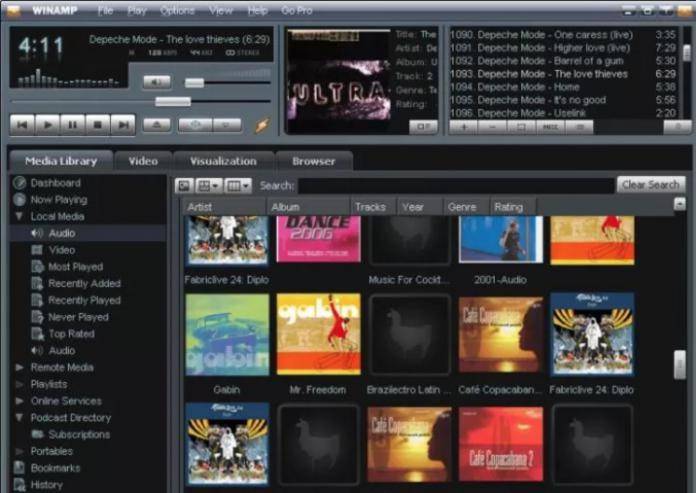This screenshot has height=493, width=696.
Task: Pause the current track
Action: (x=73, y=125)
